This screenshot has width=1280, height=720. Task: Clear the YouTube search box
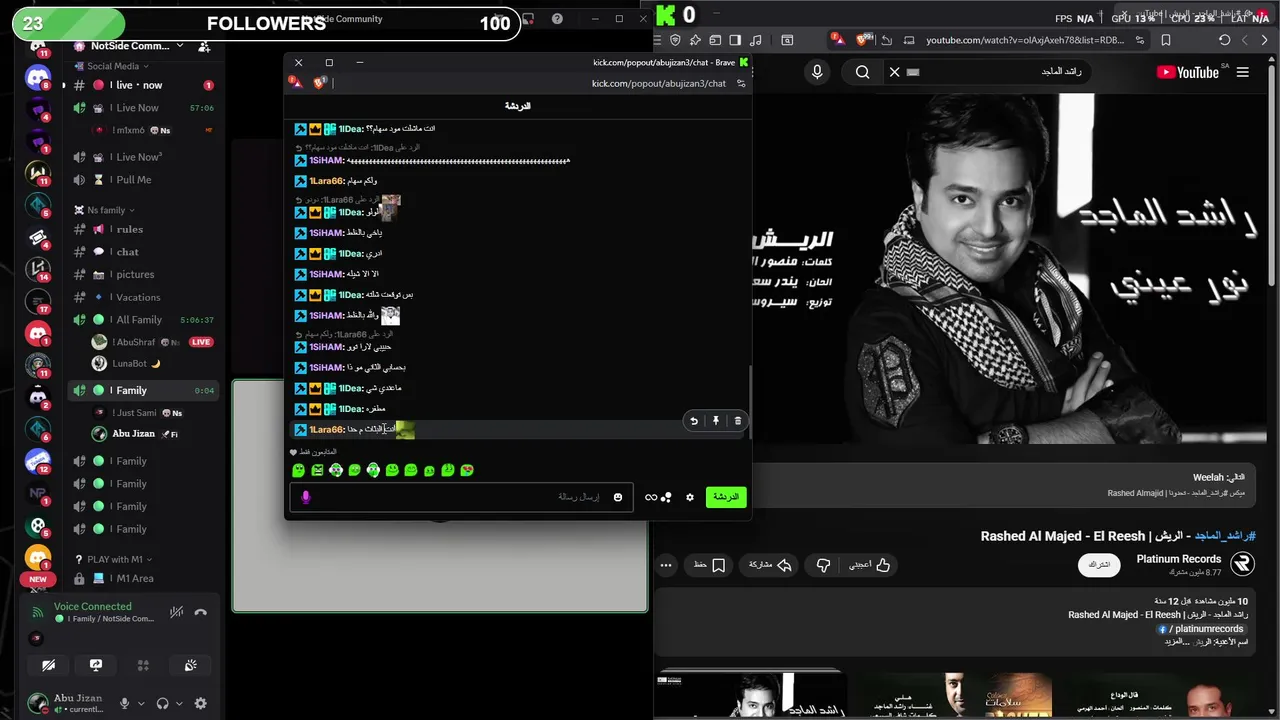point(895,72)
